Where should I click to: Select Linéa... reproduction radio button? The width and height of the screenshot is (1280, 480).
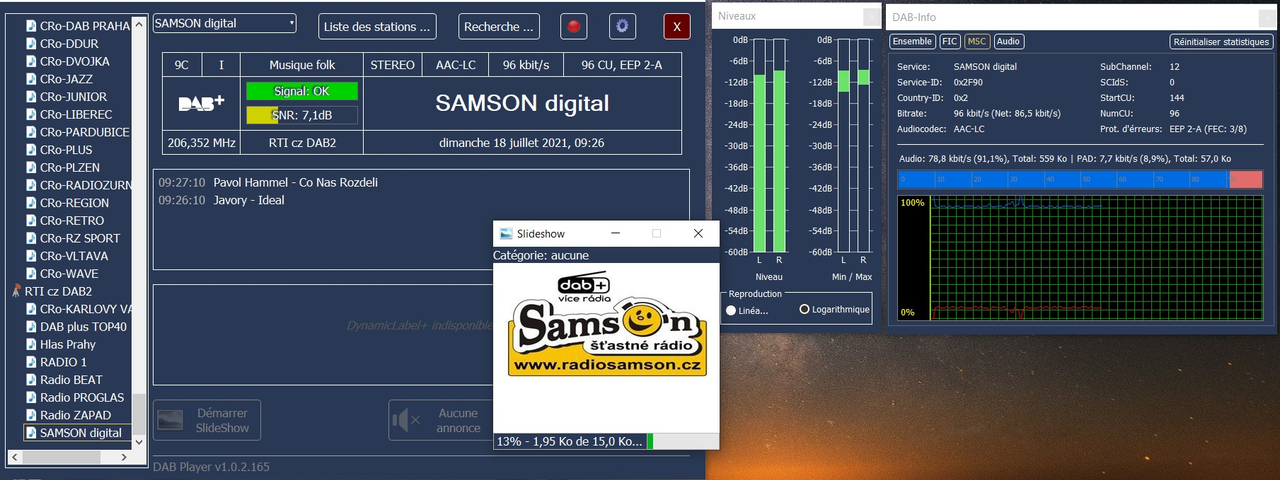tap(731, 310)
